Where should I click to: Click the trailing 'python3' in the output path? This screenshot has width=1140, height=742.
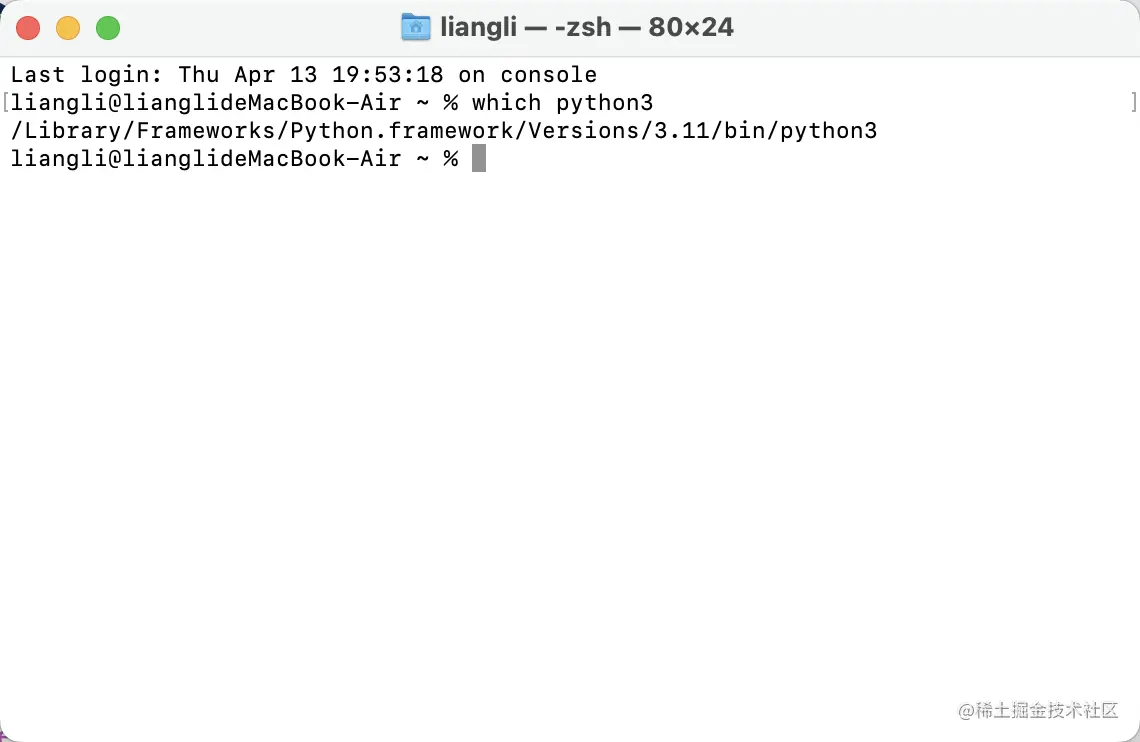(x=828, y=130)
